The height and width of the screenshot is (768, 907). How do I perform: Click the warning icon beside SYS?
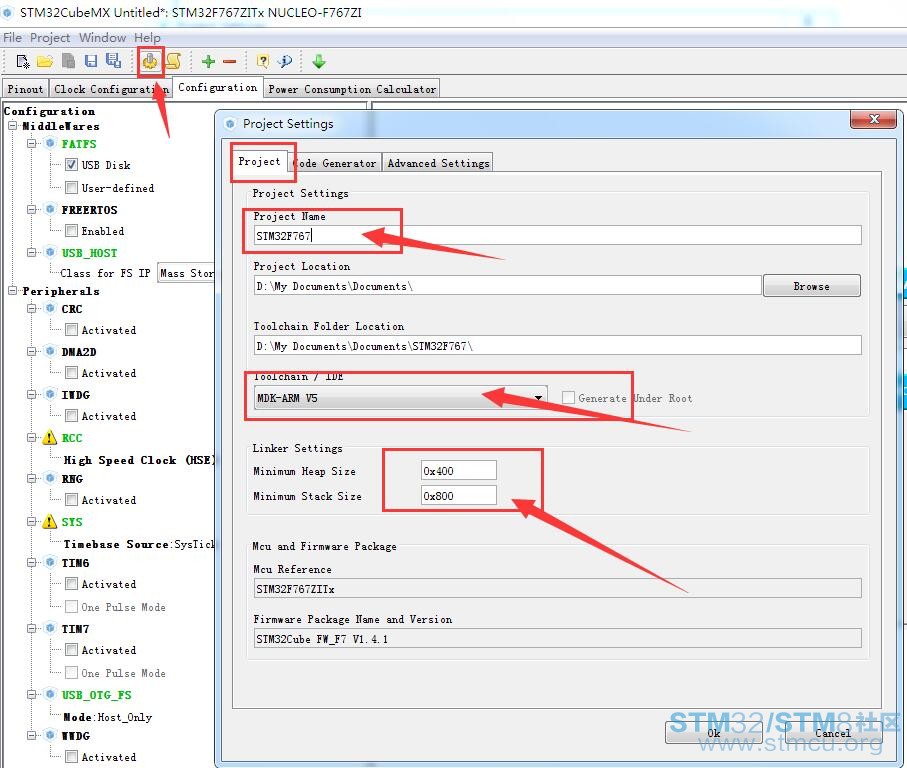click(50, 522)
